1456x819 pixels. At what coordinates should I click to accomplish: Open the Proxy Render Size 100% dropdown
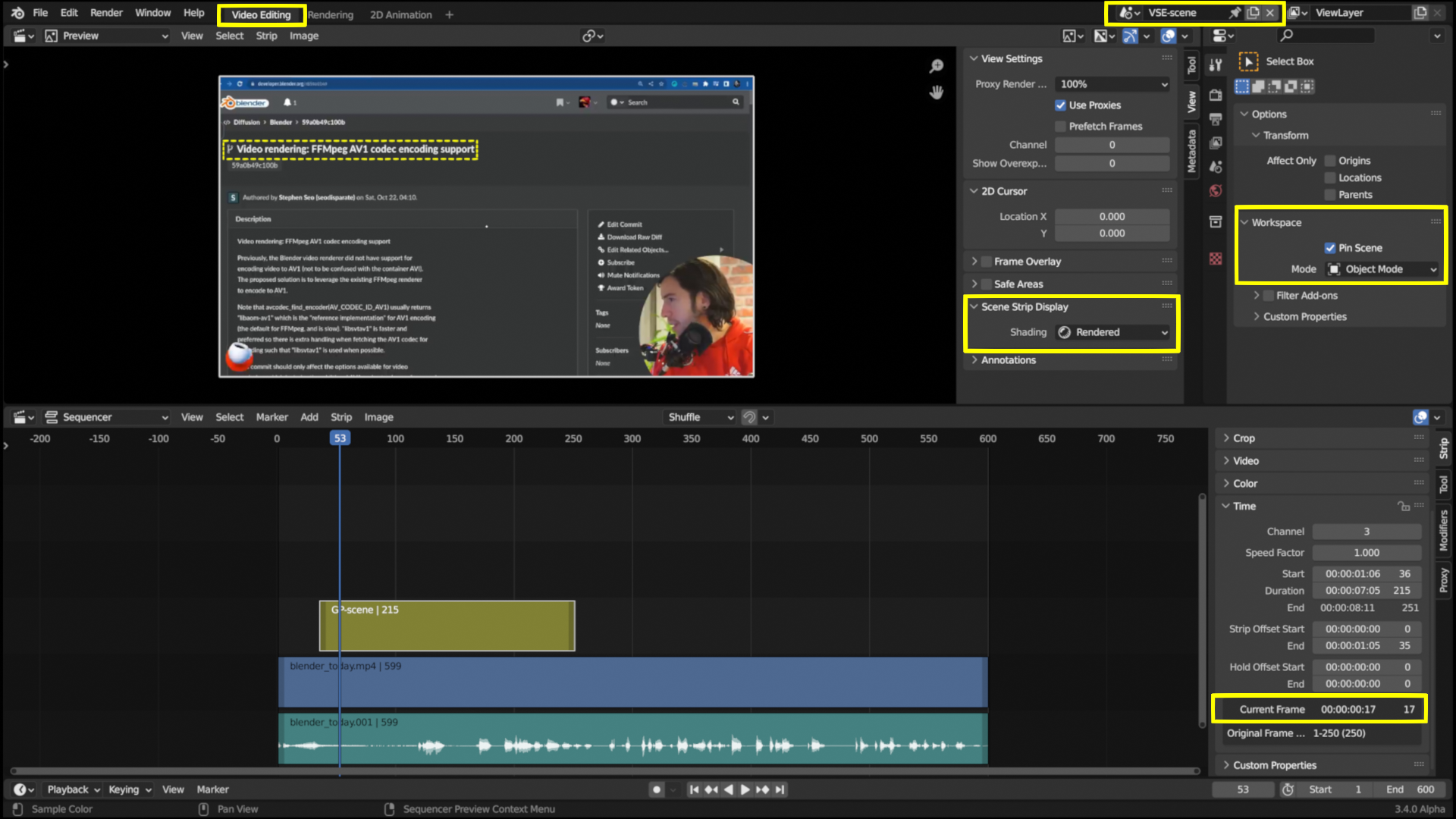[x=1112, y=84]
